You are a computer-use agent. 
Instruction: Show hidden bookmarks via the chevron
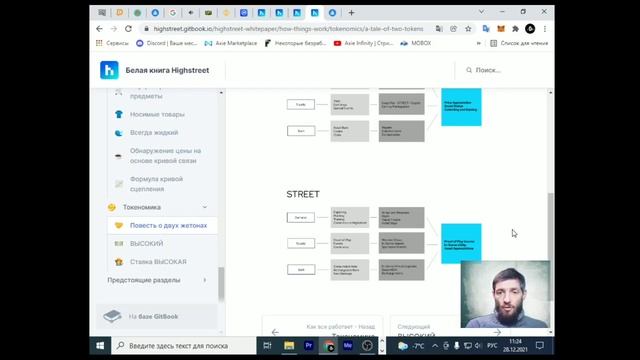[x=478, y=43]
